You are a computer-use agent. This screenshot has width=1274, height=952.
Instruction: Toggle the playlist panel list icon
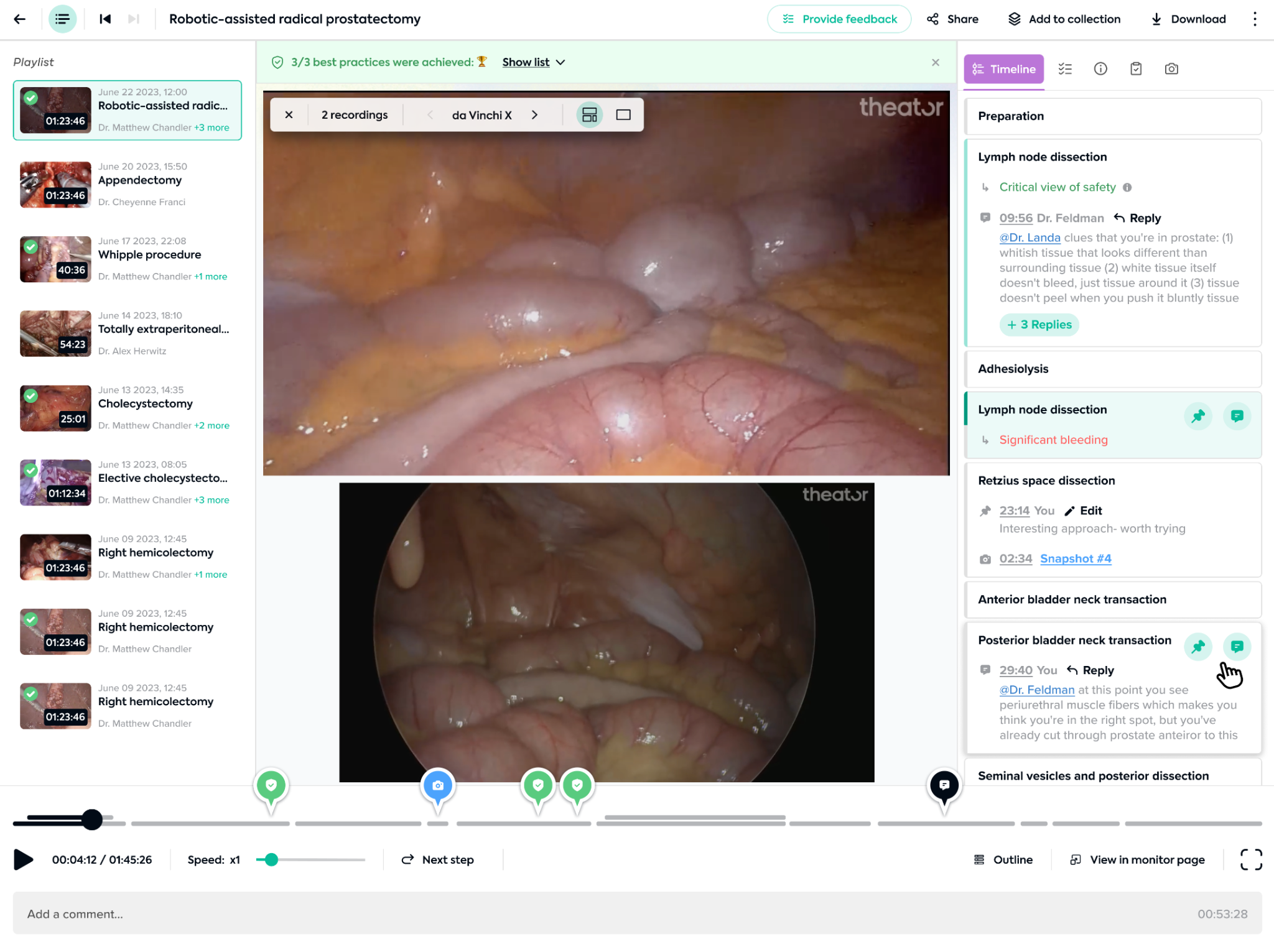(62, 19)
